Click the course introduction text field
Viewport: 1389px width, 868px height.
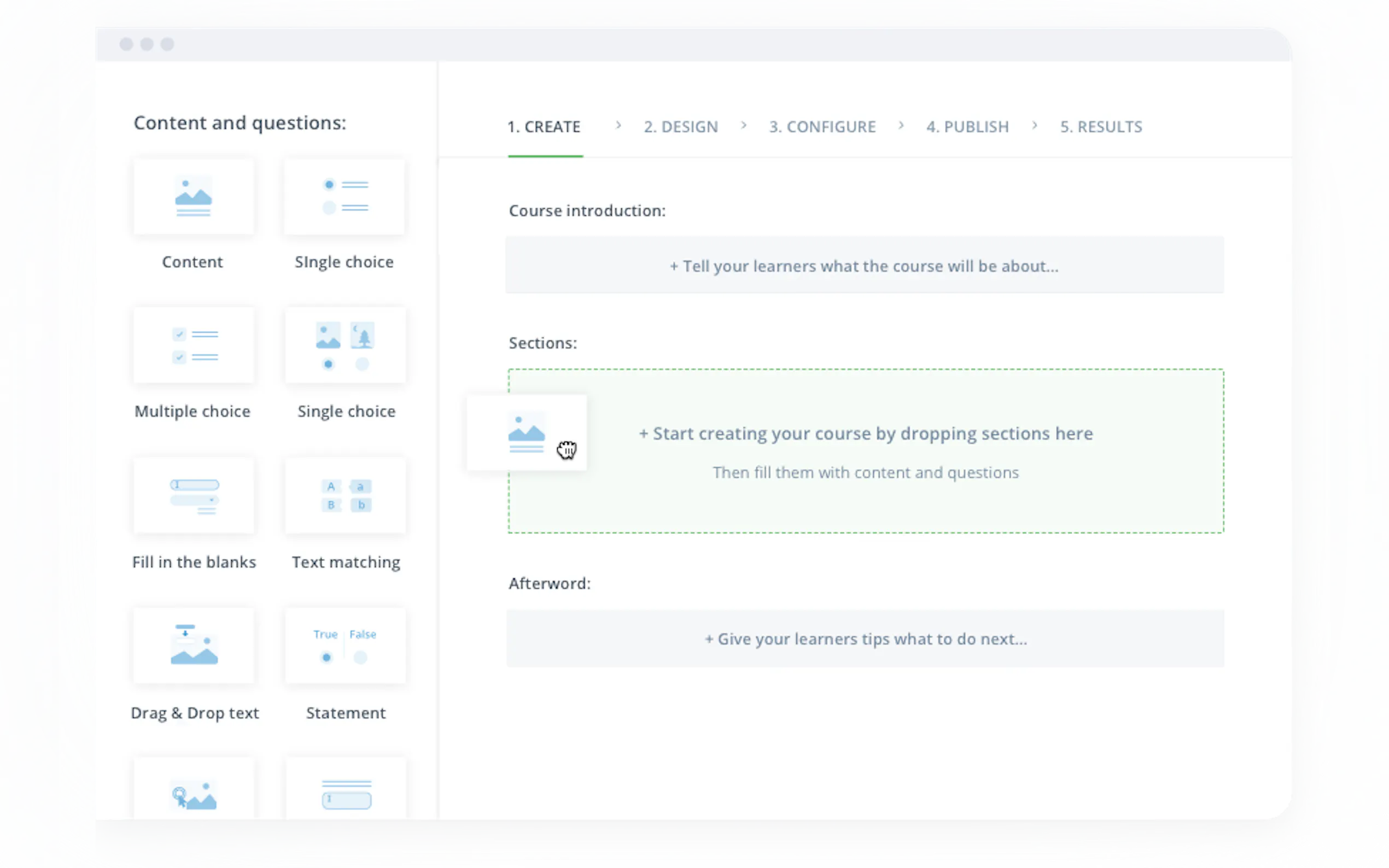pos(863,266)
